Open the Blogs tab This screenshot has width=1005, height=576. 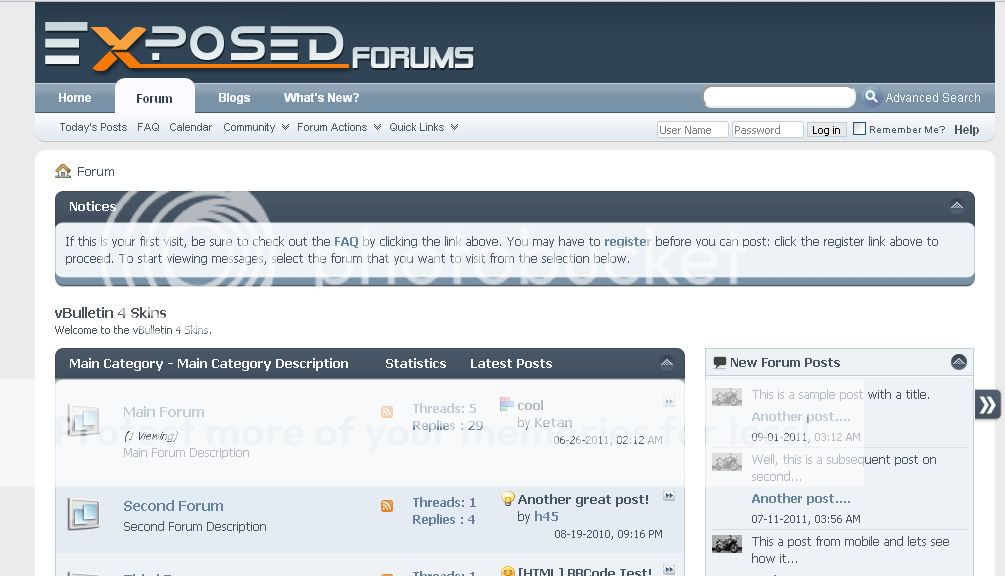coord(234,97)
